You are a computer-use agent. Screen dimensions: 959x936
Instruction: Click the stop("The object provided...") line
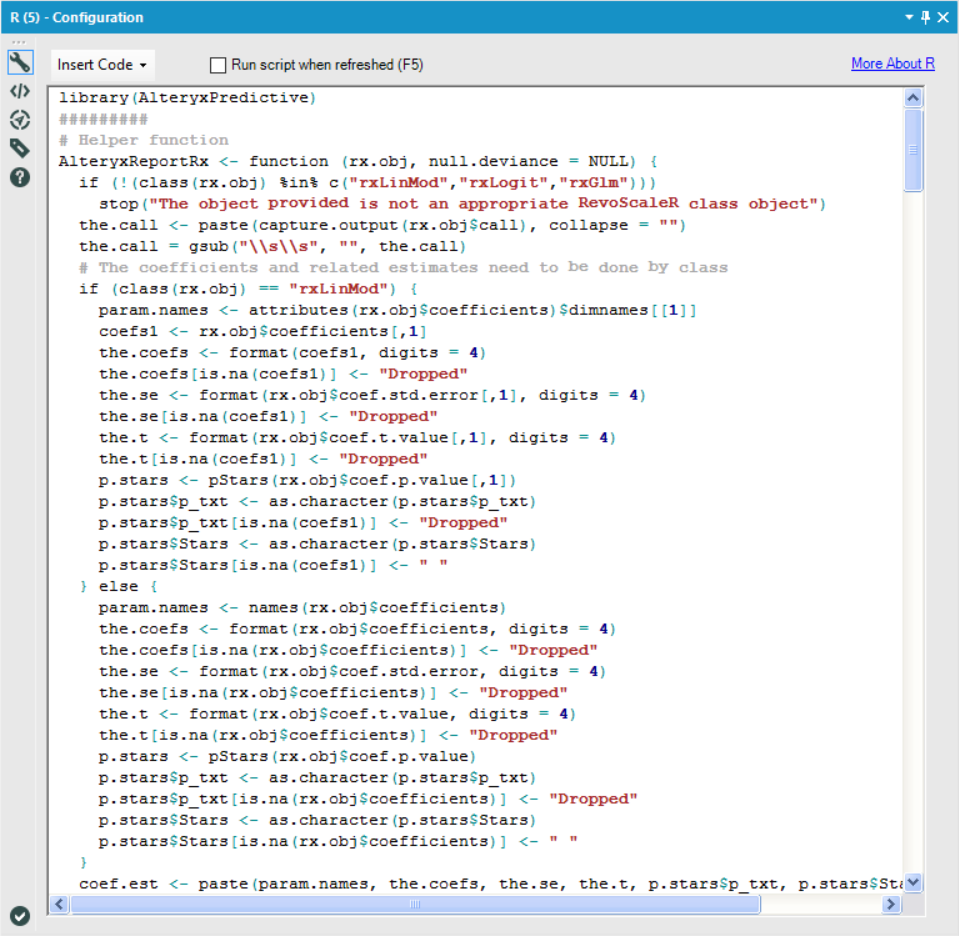pyautogui.click(x=462, y=204)
